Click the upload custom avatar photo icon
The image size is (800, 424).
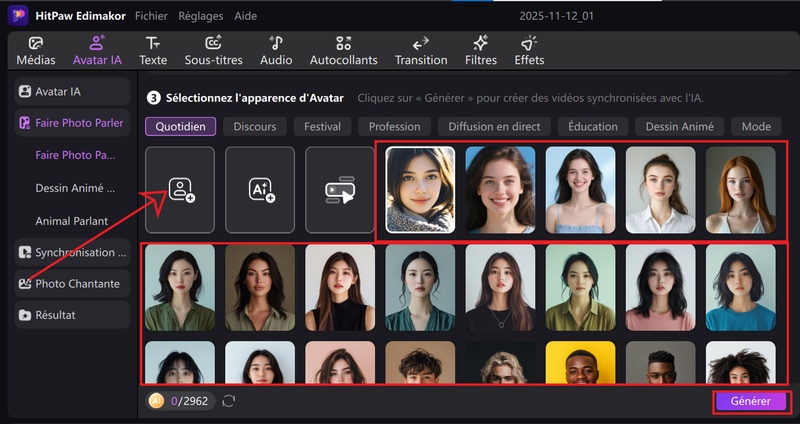(180, 190)
